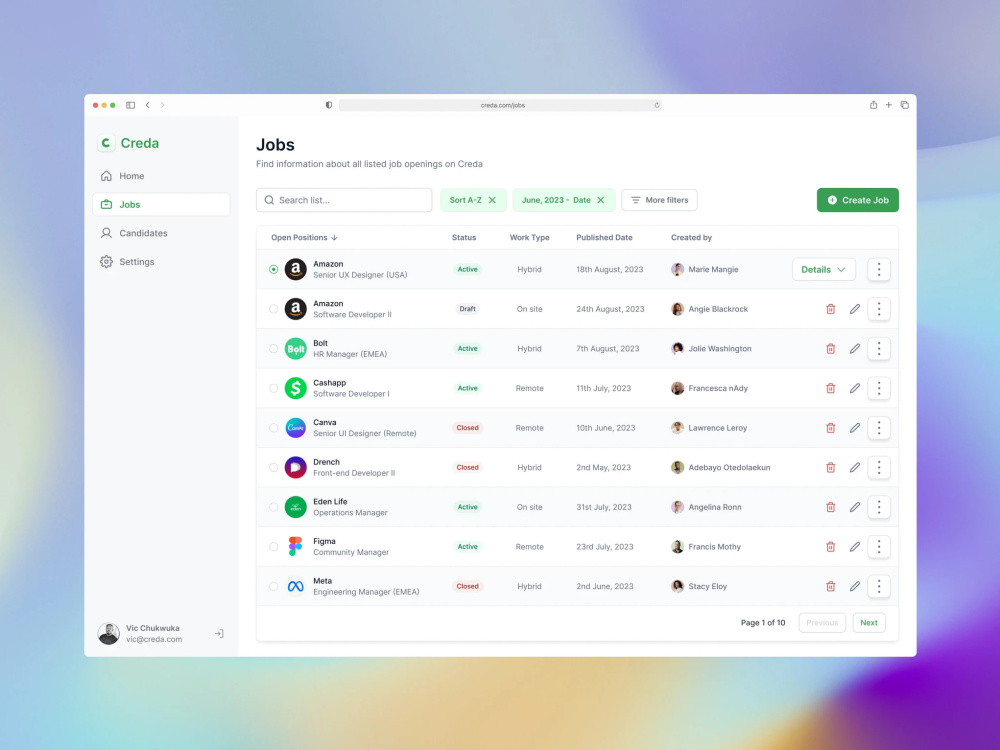Sort by the Open Positions column header
This screenshot has width=1000, height=750.
click(x=304, y=237)
